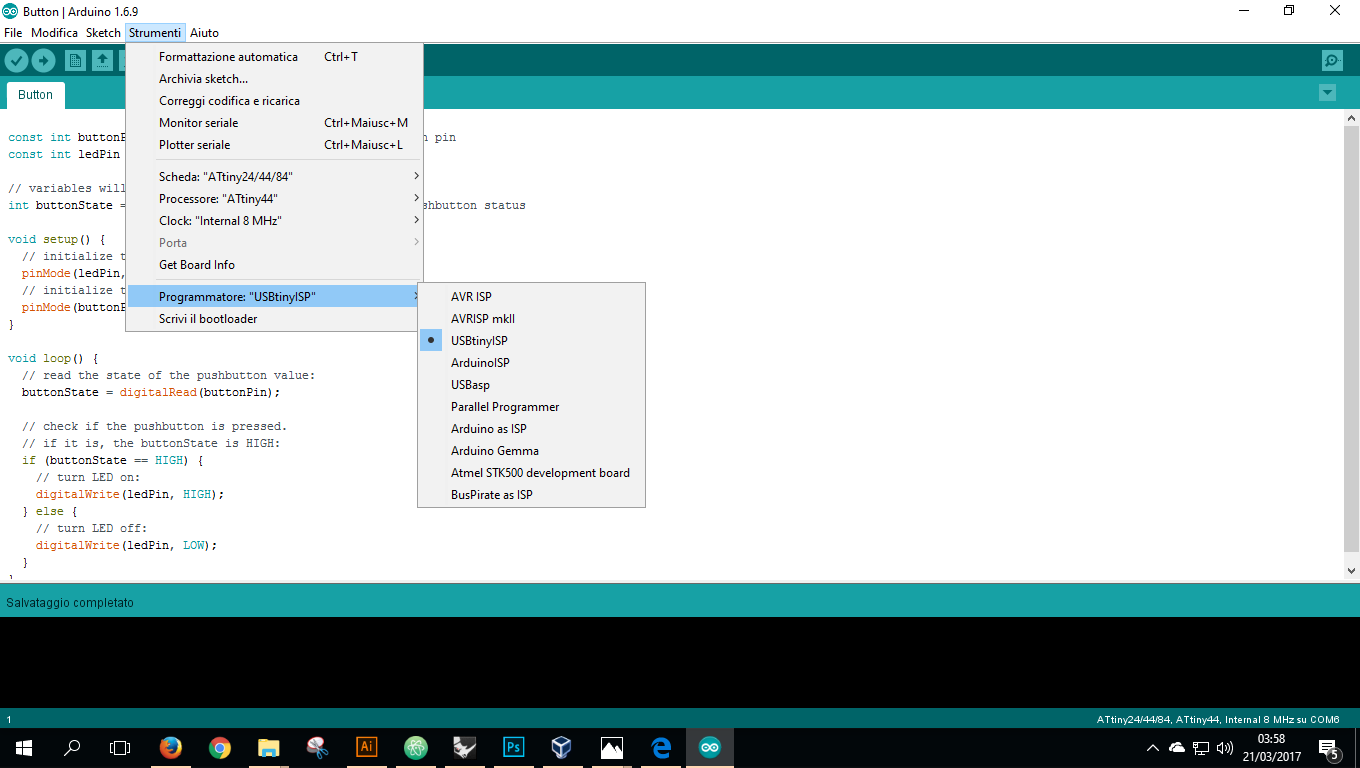Select the Button sketch tab

point(35,95)
